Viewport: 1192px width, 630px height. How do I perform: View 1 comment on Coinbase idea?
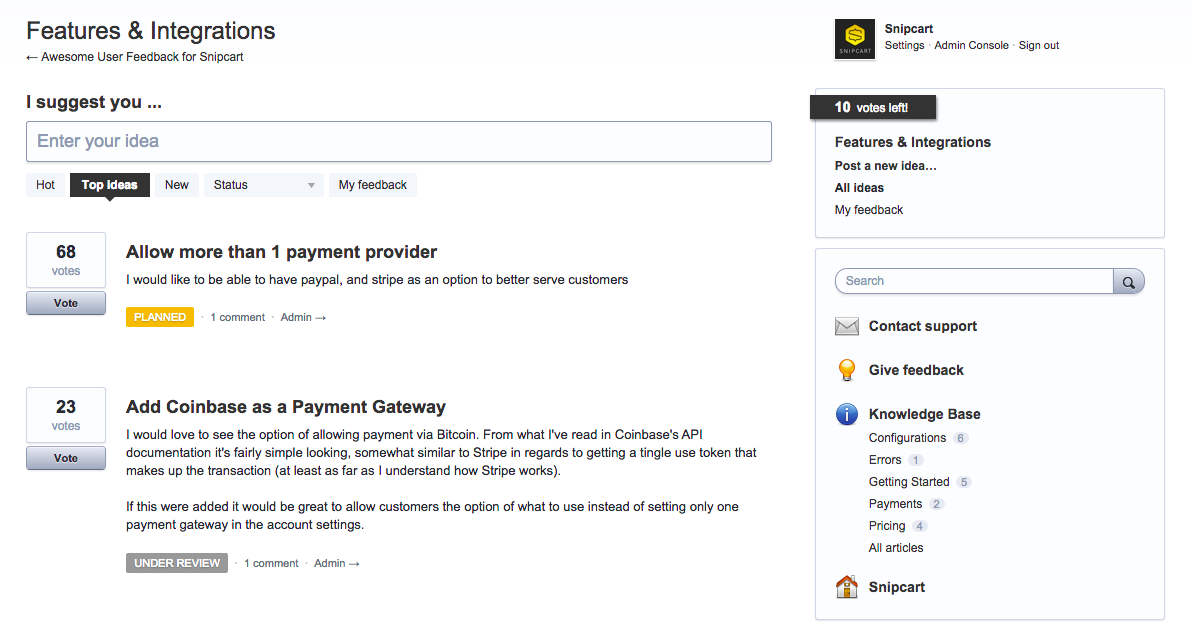(271, 564)
